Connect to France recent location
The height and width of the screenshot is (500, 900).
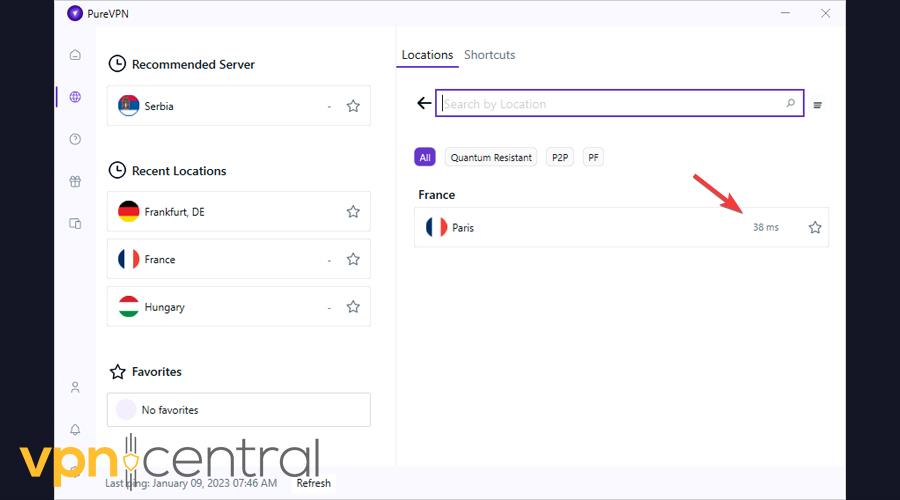coord(238,259)
